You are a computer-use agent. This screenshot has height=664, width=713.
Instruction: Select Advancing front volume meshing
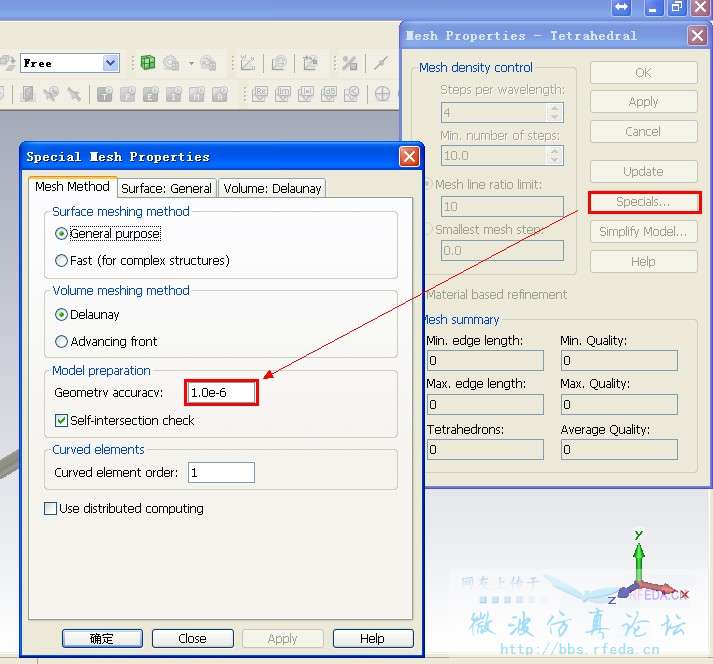(61, 342)
